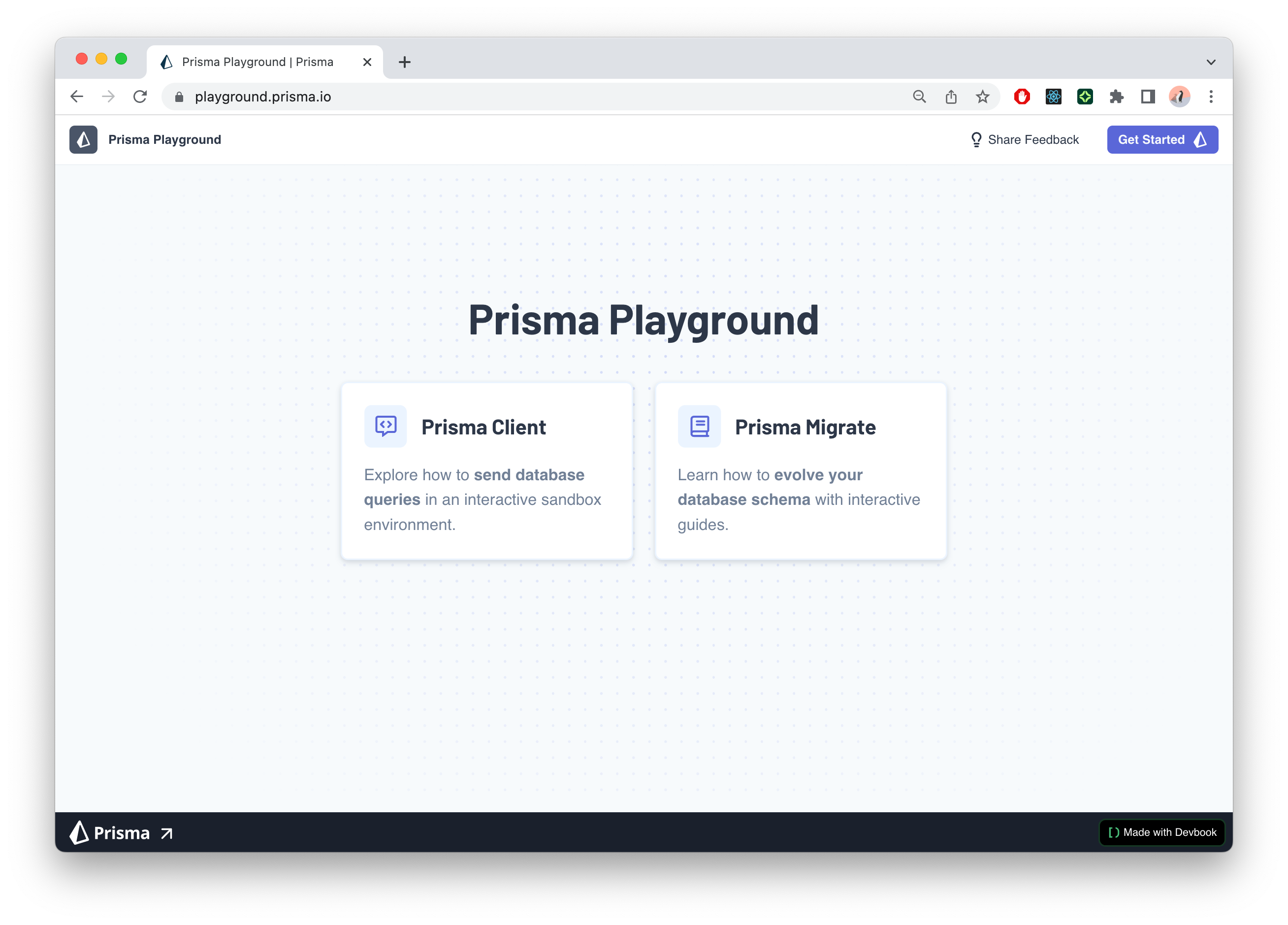1288x925 pixels.
Task: Click the Prisma Client code icon
Action: pyautogui.click(x=385, y=426)
